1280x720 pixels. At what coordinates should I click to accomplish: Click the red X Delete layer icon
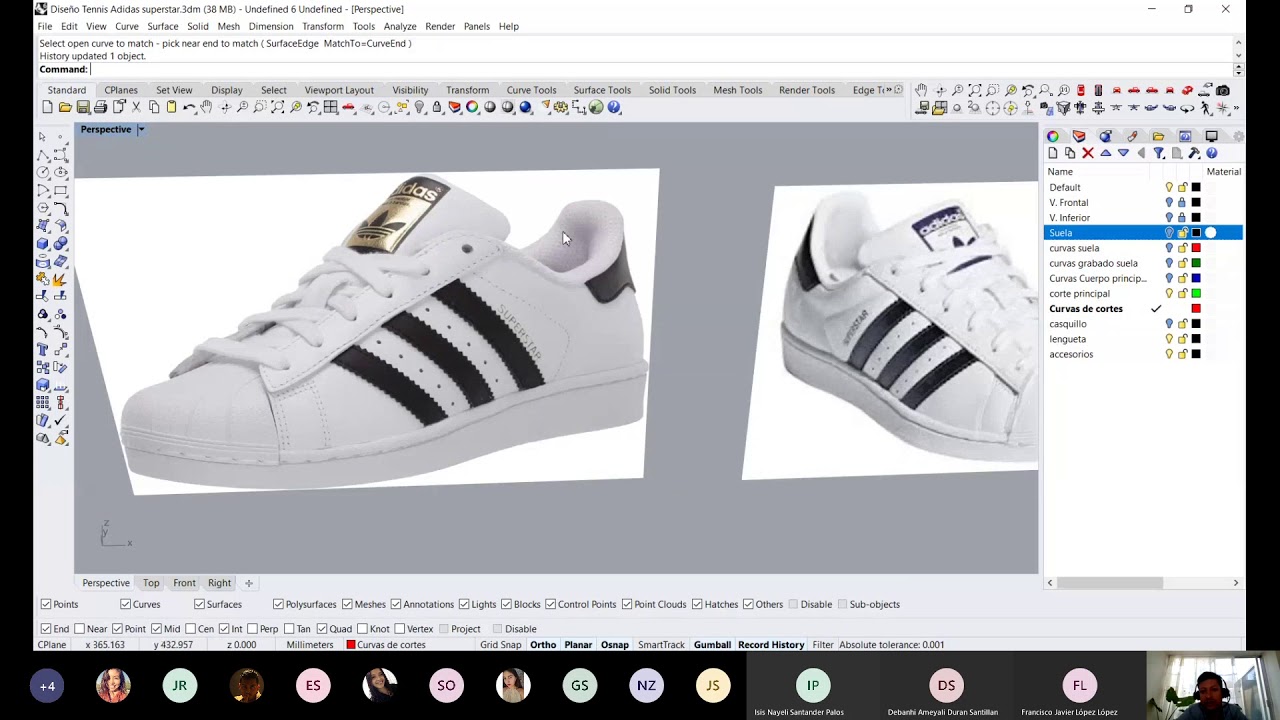[x=1088, y=153]
